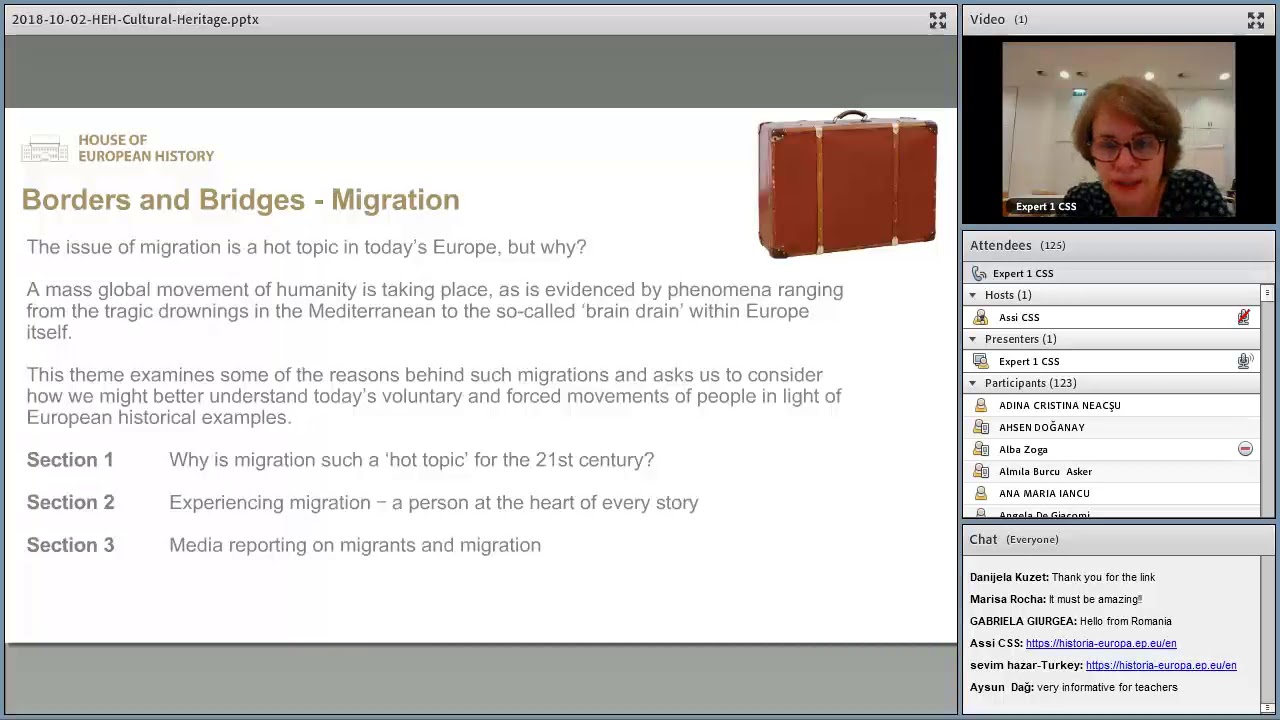Click the participant icon beside AHSEN DOĞANAY
The height and width of the screenshot is (720, 1280).
coord(980,427)
